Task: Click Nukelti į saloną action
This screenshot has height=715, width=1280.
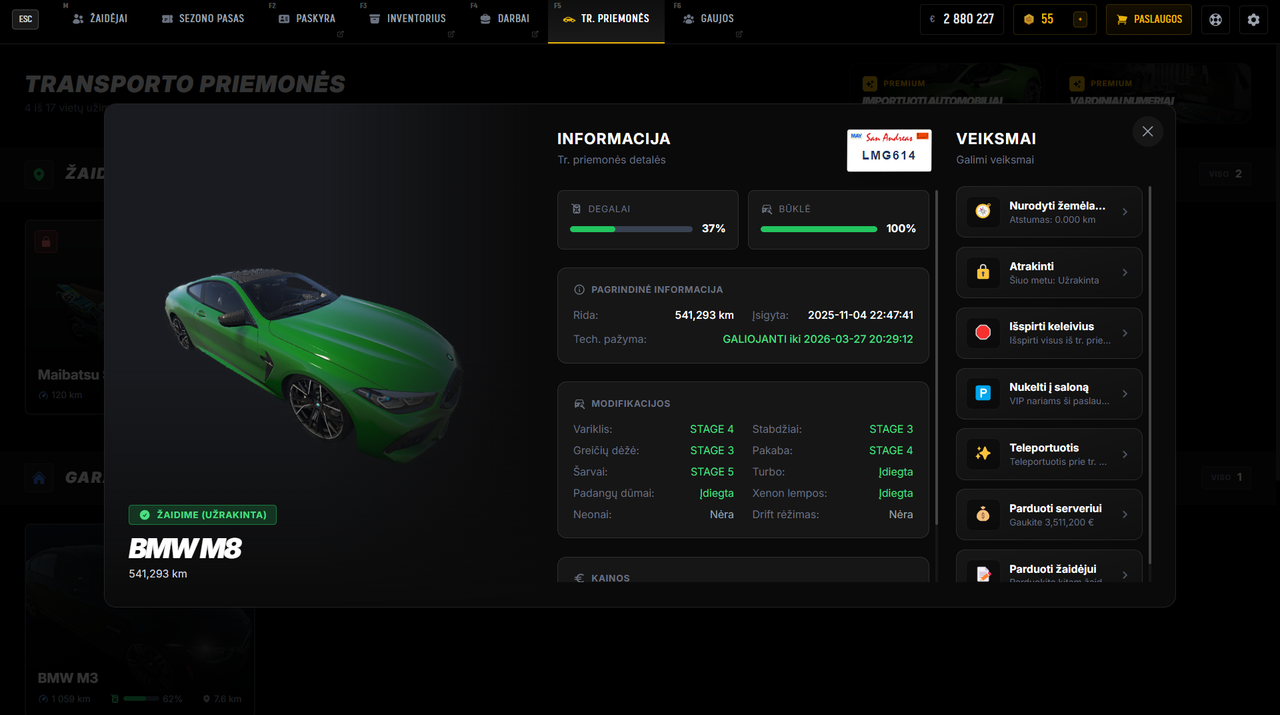Action: pos(1049,394)
